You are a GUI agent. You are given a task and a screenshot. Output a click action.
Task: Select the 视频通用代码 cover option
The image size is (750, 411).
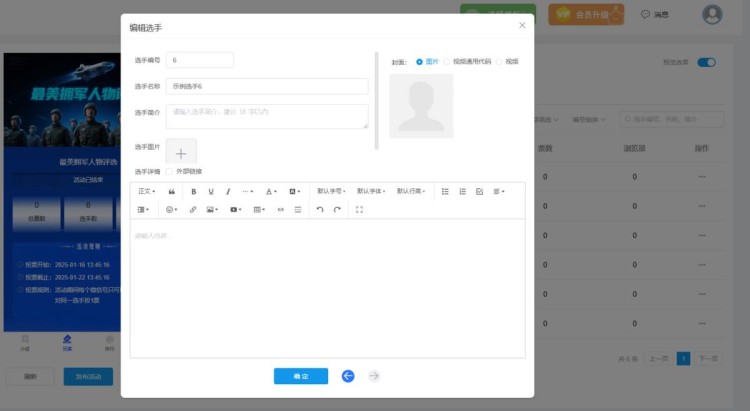447,62
